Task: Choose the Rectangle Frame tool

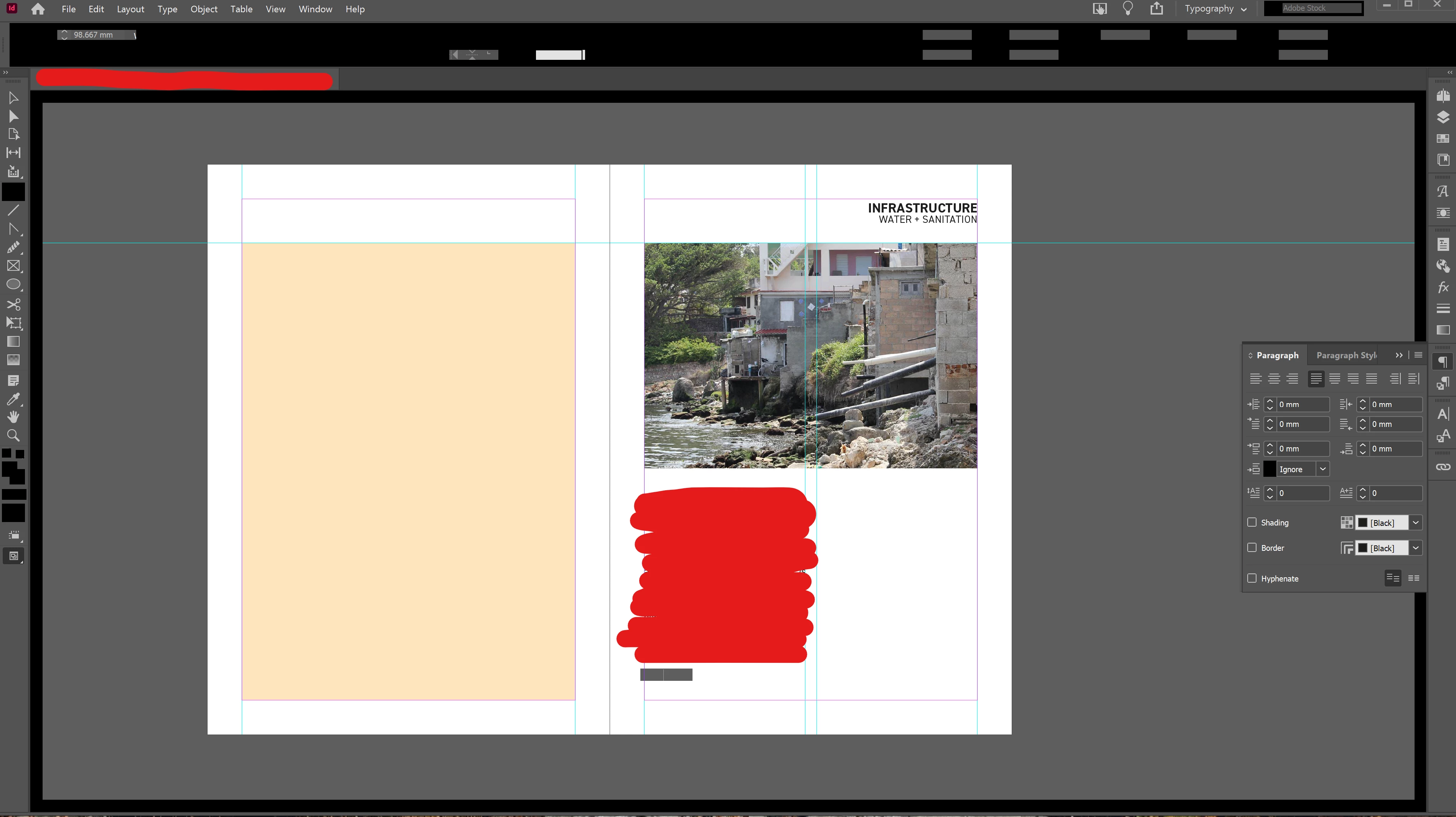Action: tap(13, 266)
